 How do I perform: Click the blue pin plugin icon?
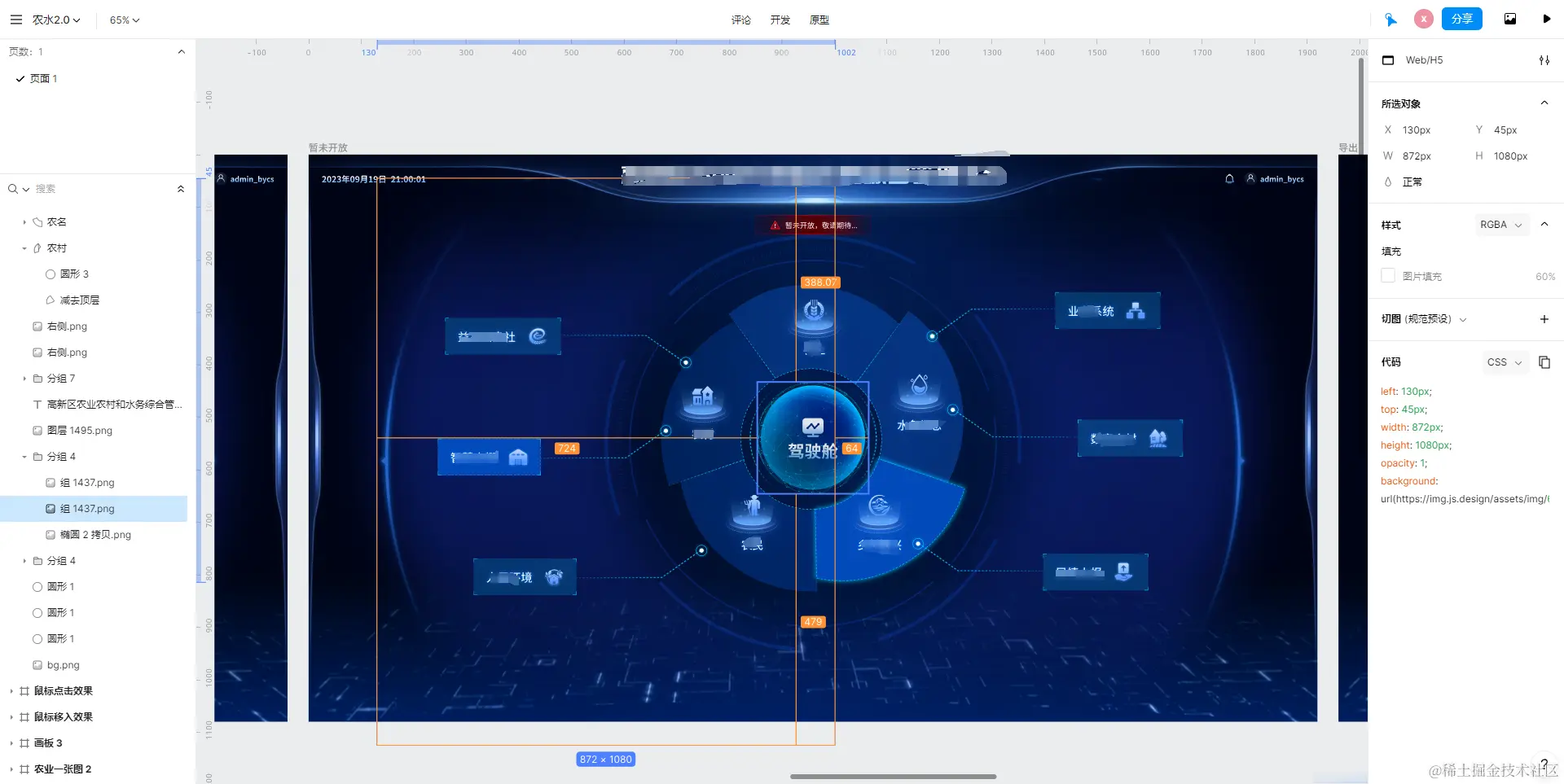[x=1390, y=20]
